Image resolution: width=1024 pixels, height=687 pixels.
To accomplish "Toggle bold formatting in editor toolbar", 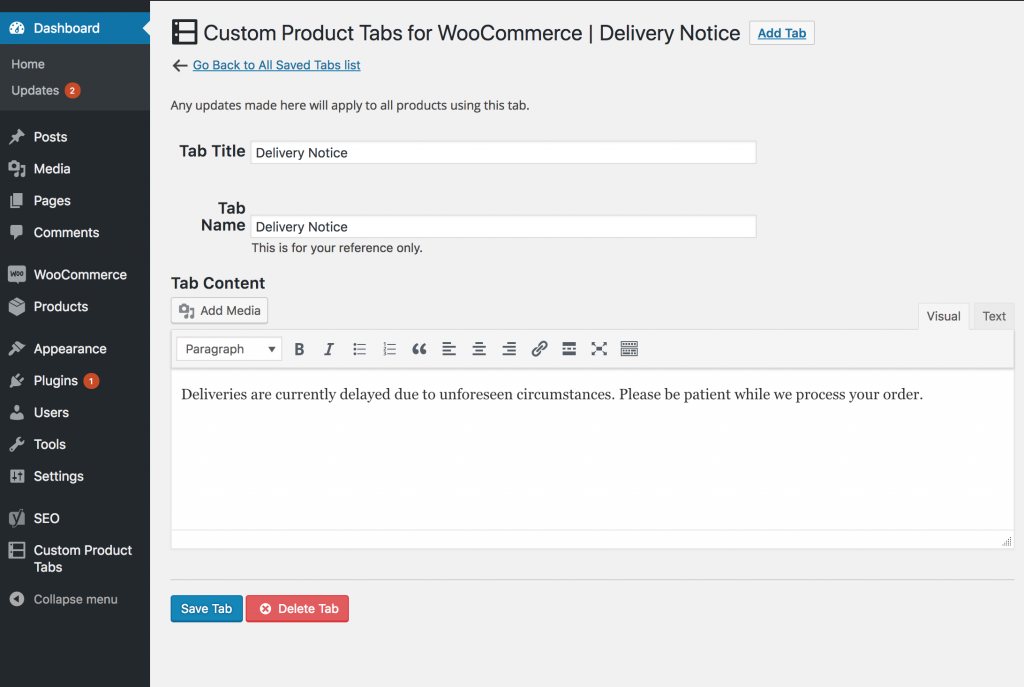I will [x=299, y=349].
